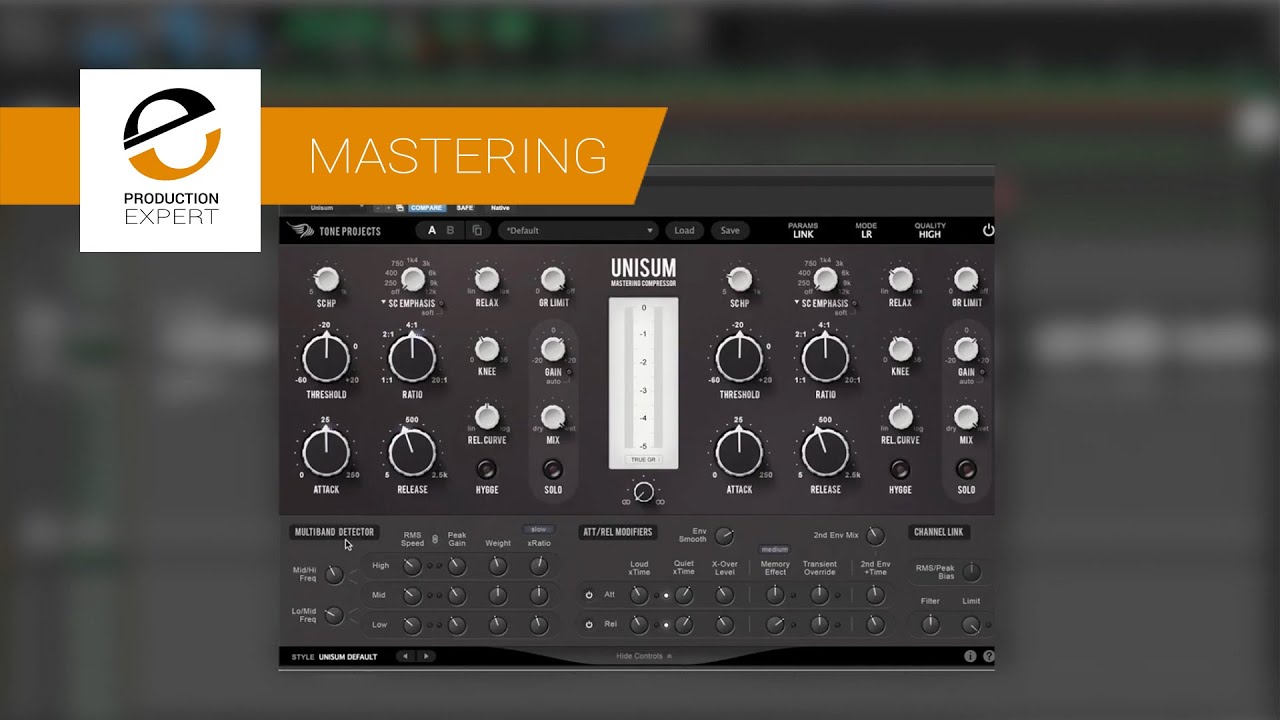Click the left RELEASE knob
1280x720 pixels.
click(412, 453)
